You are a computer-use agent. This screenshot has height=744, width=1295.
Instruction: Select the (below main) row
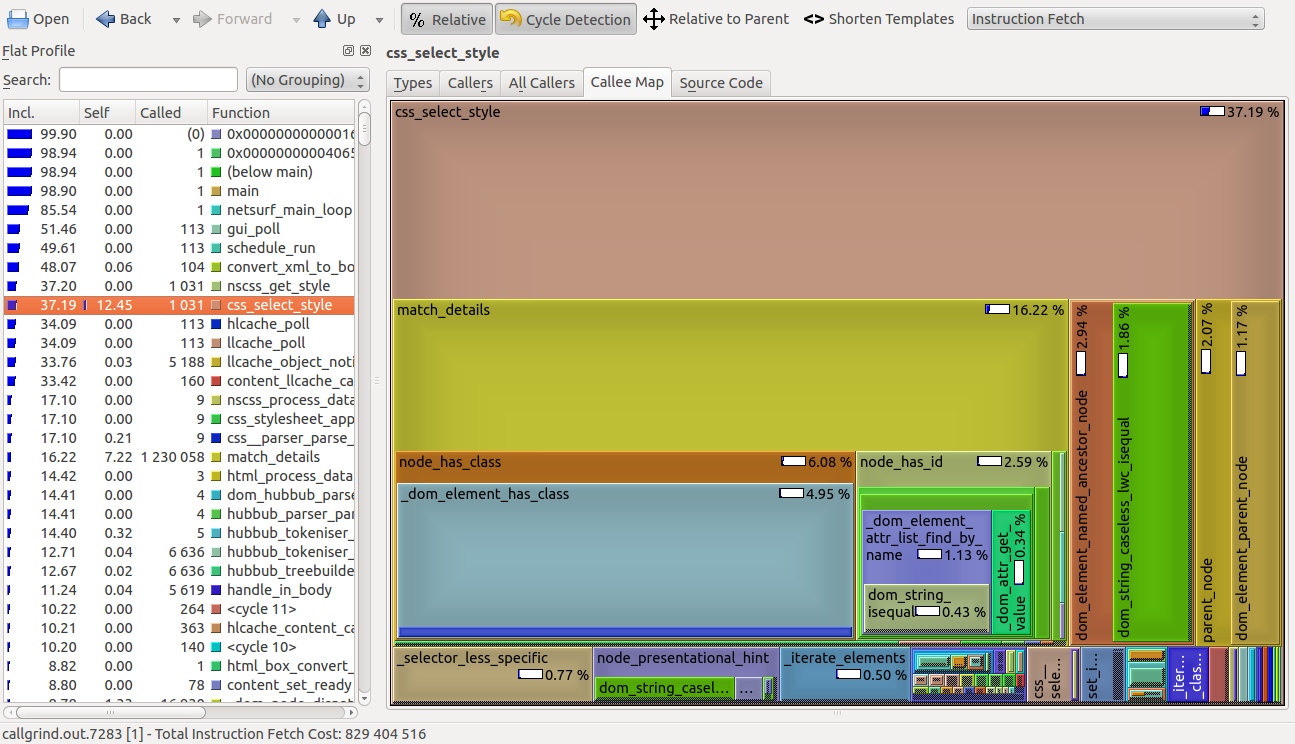tap(179, 172)
